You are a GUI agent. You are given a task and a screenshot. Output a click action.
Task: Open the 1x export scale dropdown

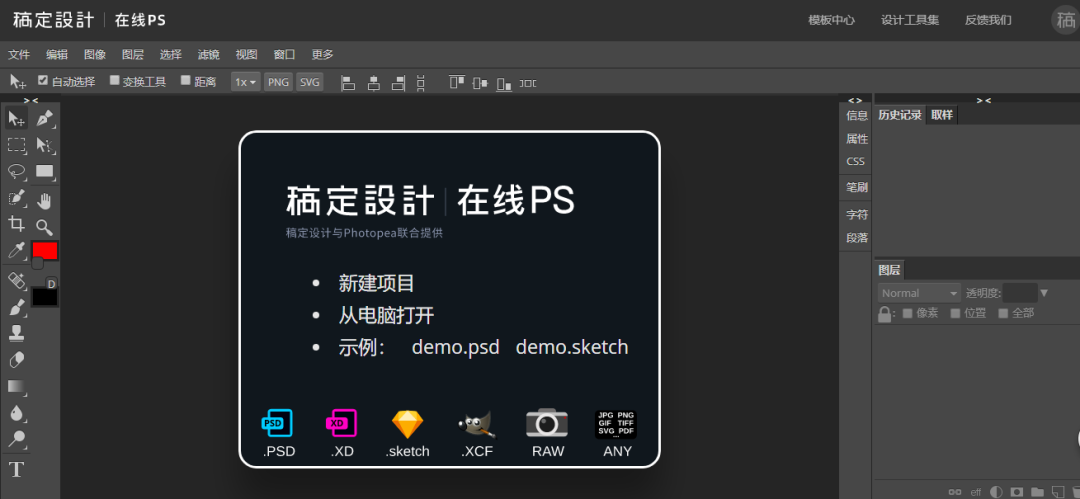pyautogui.click(x=245, y=82)
